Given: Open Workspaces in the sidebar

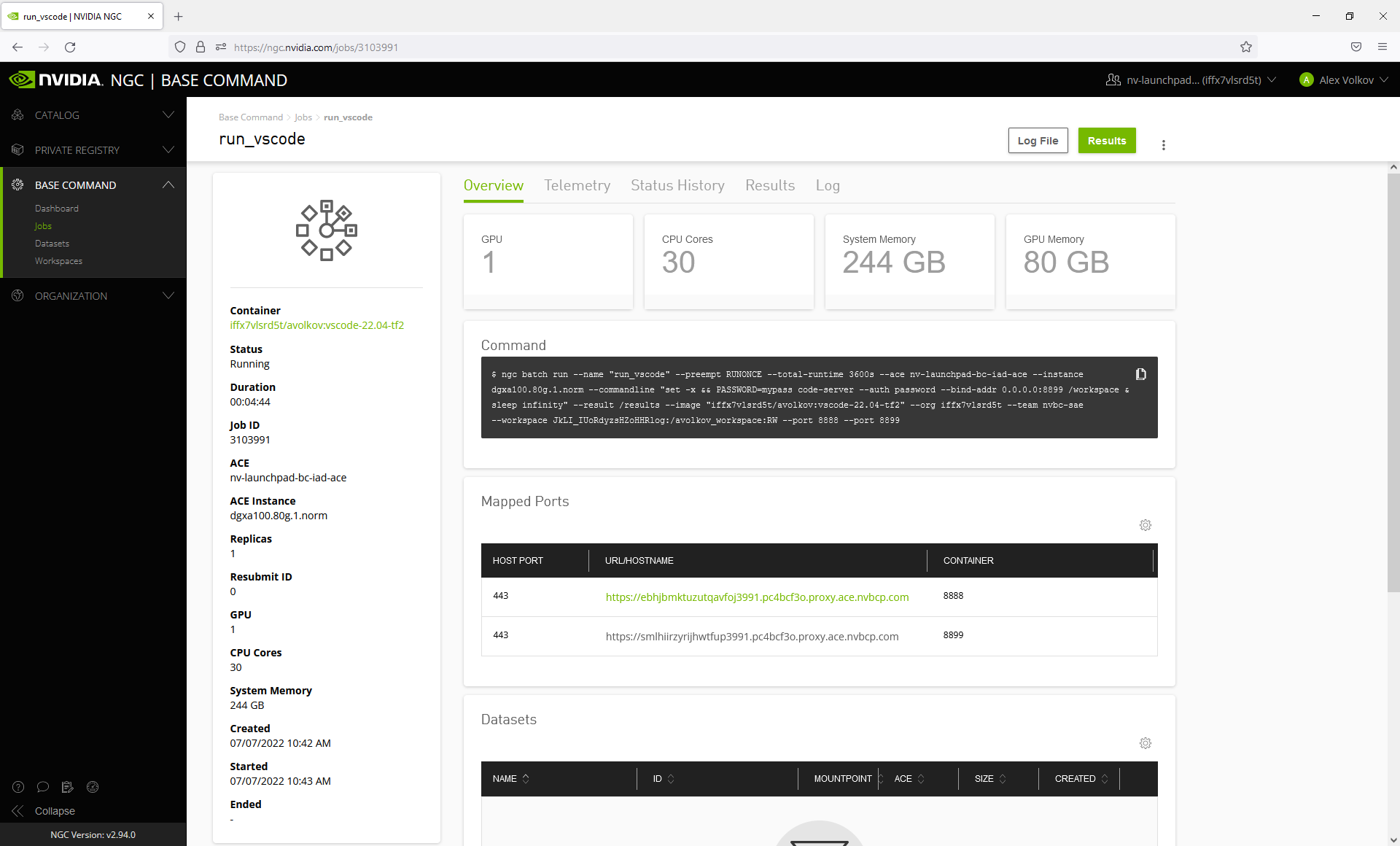Looking at the screenshot, I should click(58, 261).
